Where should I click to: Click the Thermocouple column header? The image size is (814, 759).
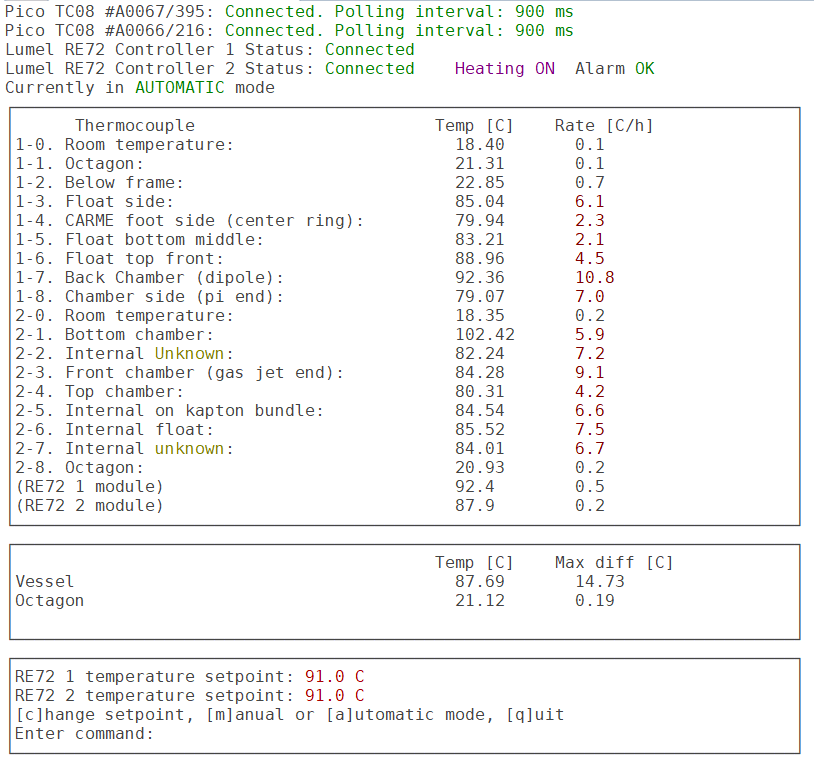pyautogui.click(x=135, y=126)
